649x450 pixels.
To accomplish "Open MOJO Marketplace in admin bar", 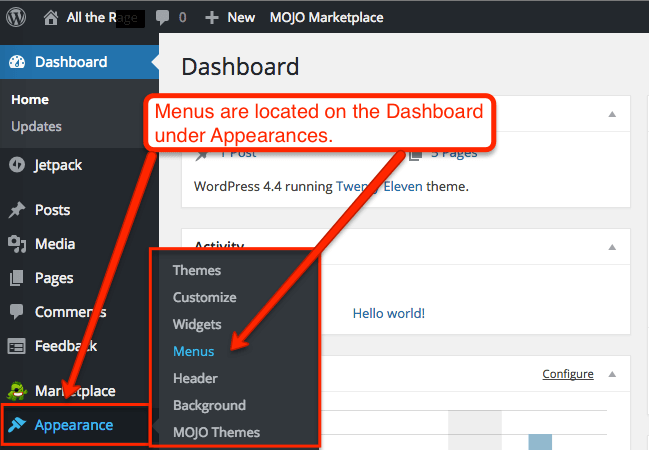I will point(327,17).
